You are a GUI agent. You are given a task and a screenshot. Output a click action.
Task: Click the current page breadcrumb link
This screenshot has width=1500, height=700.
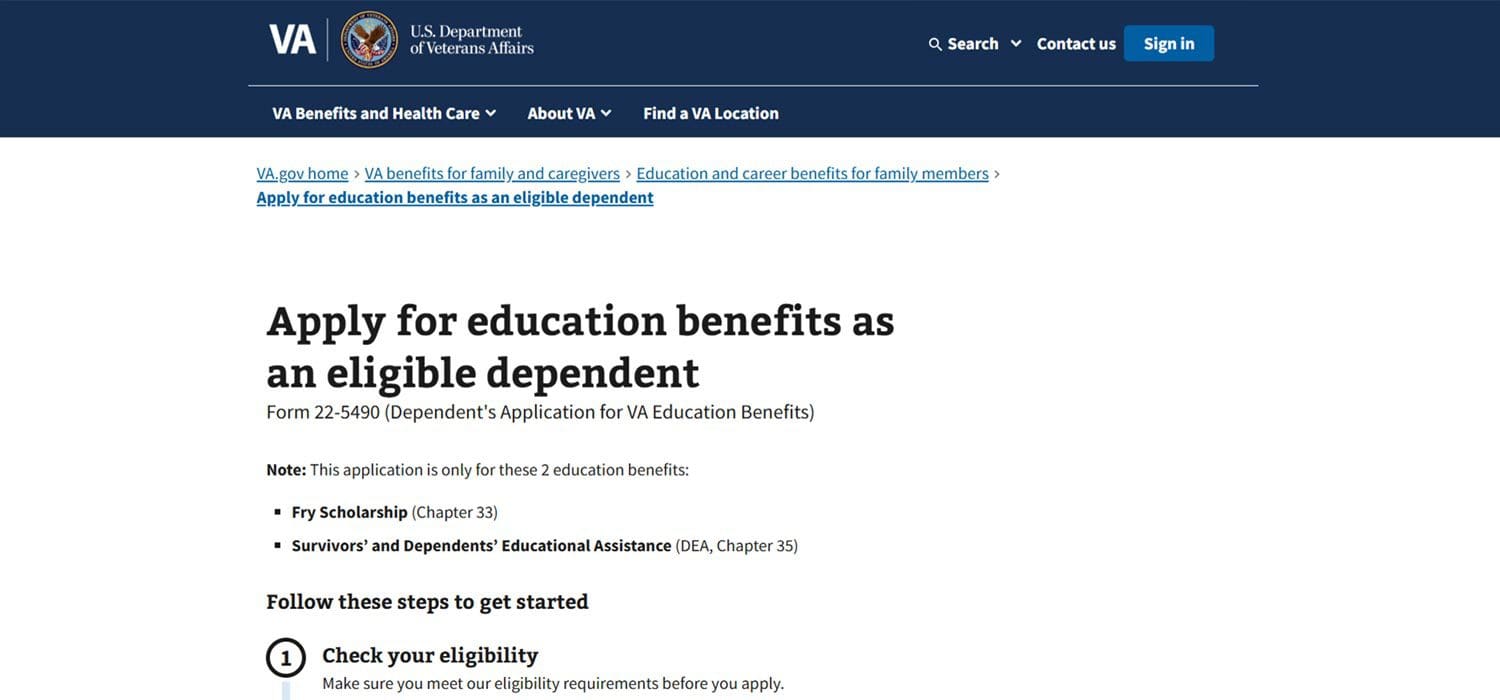coord(455,197)
